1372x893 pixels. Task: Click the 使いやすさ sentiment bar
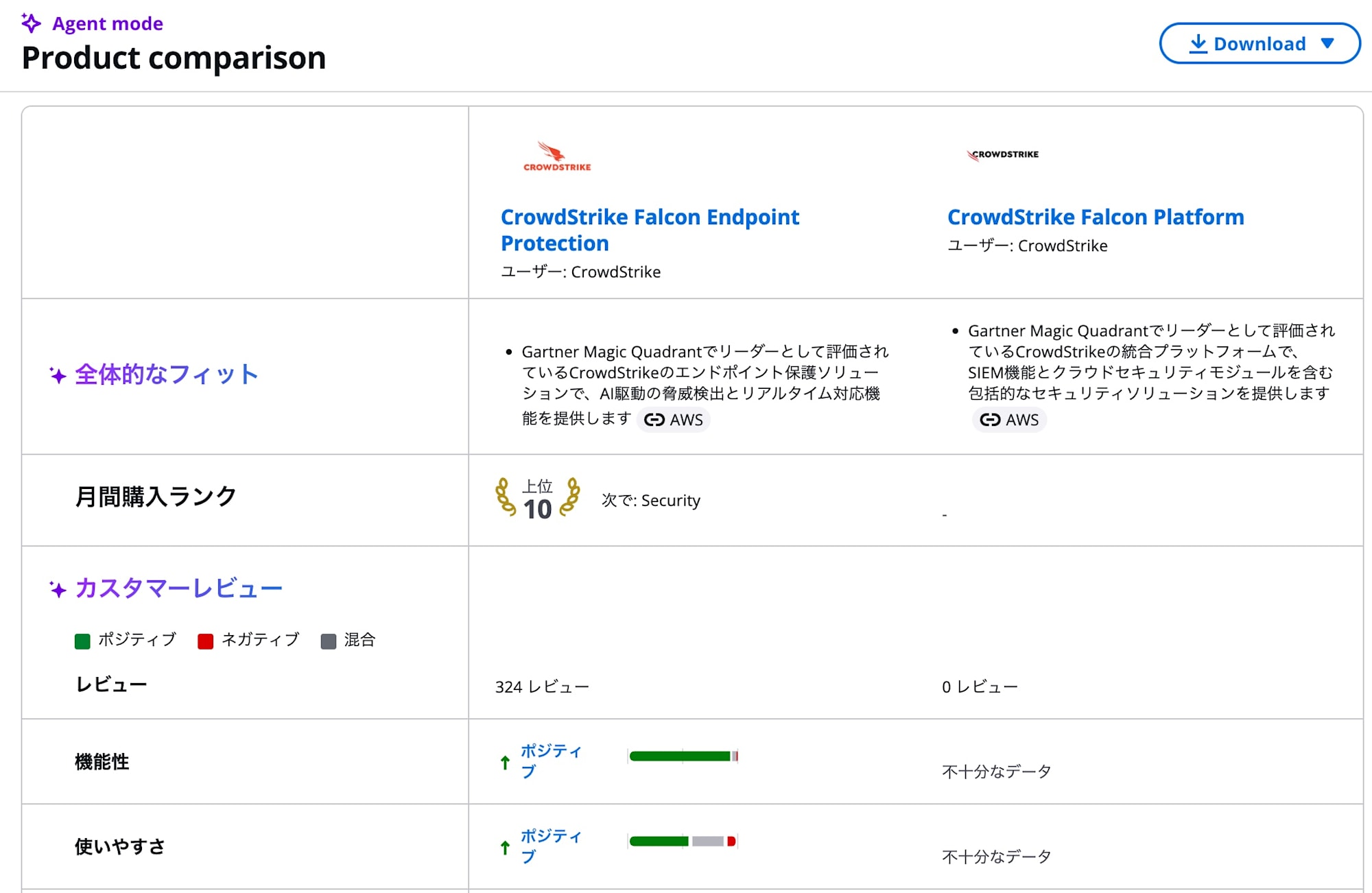click(683, 842)
